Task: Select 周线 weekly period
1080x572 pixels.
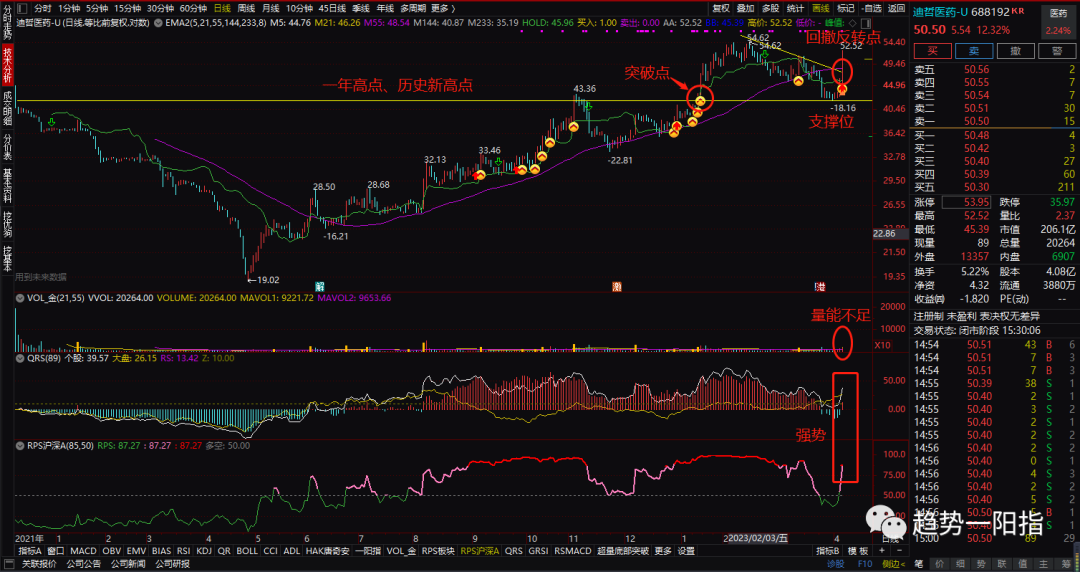Action: coord(247,8)
